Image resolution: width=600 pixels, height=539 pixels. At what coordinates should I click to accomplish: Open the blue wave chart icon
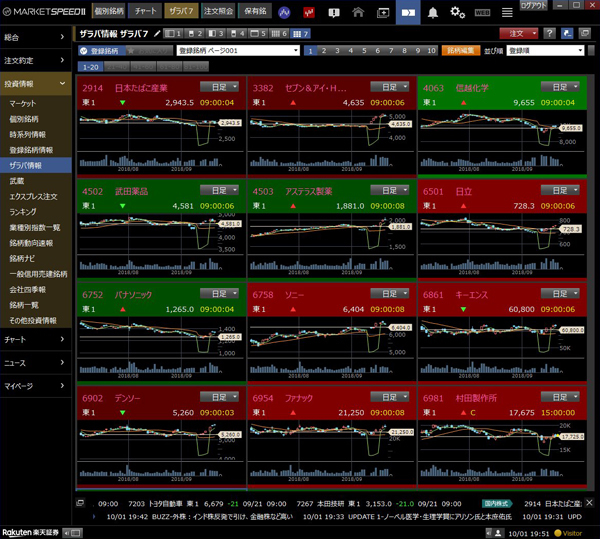click(284, 13)
